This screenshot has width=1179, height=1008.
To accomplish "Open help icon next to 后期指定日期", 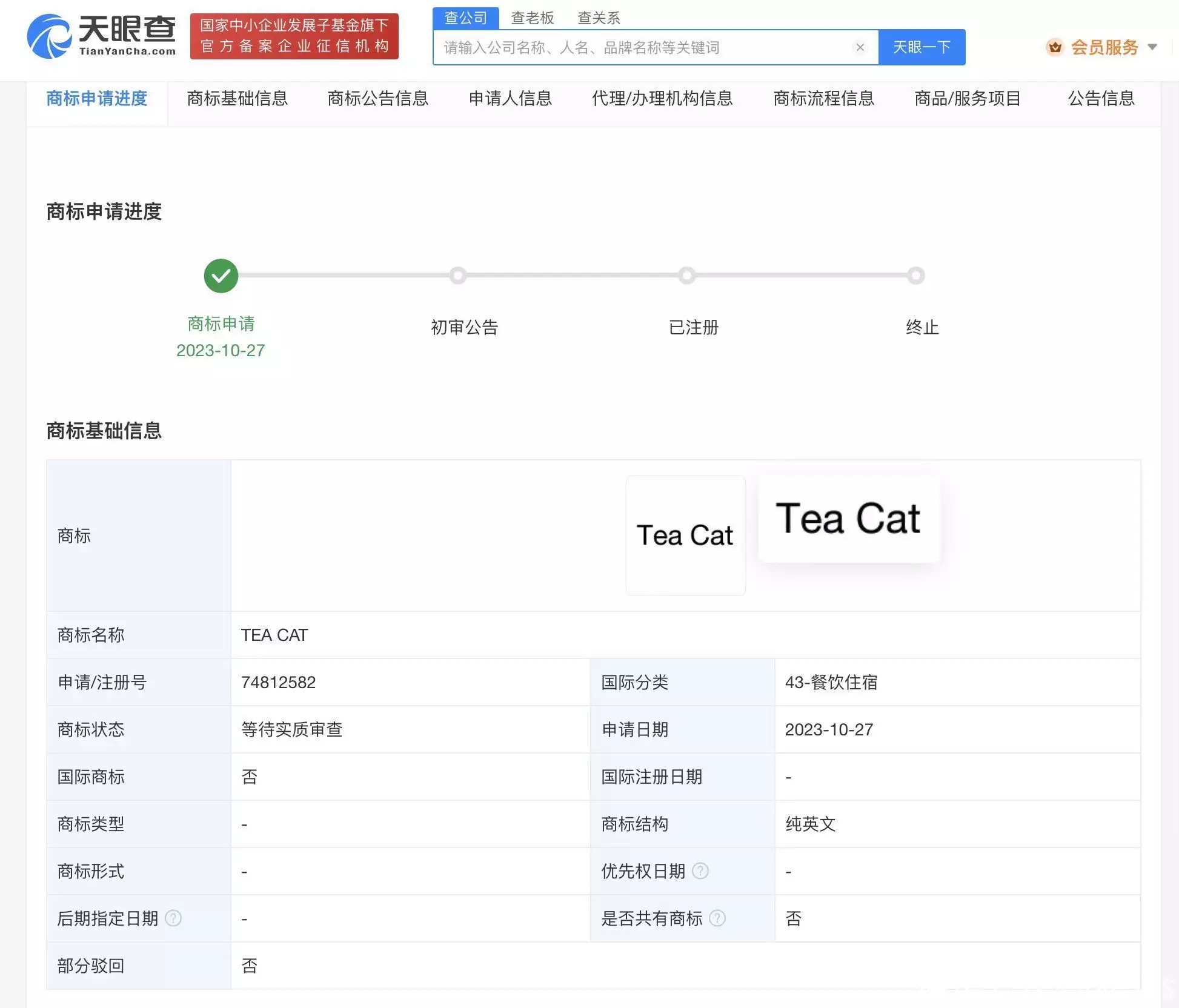I will [173, 918].
